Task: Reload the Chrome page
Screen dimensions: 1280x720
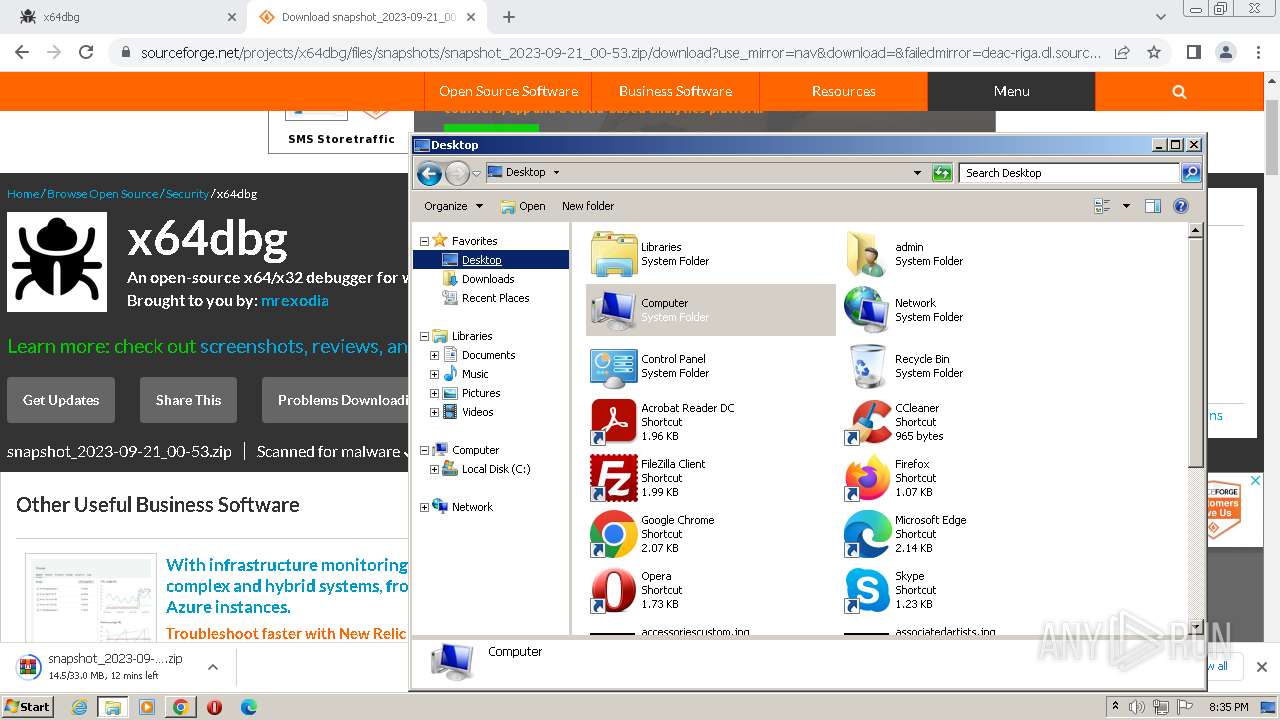Action: (x=86, y=52)
